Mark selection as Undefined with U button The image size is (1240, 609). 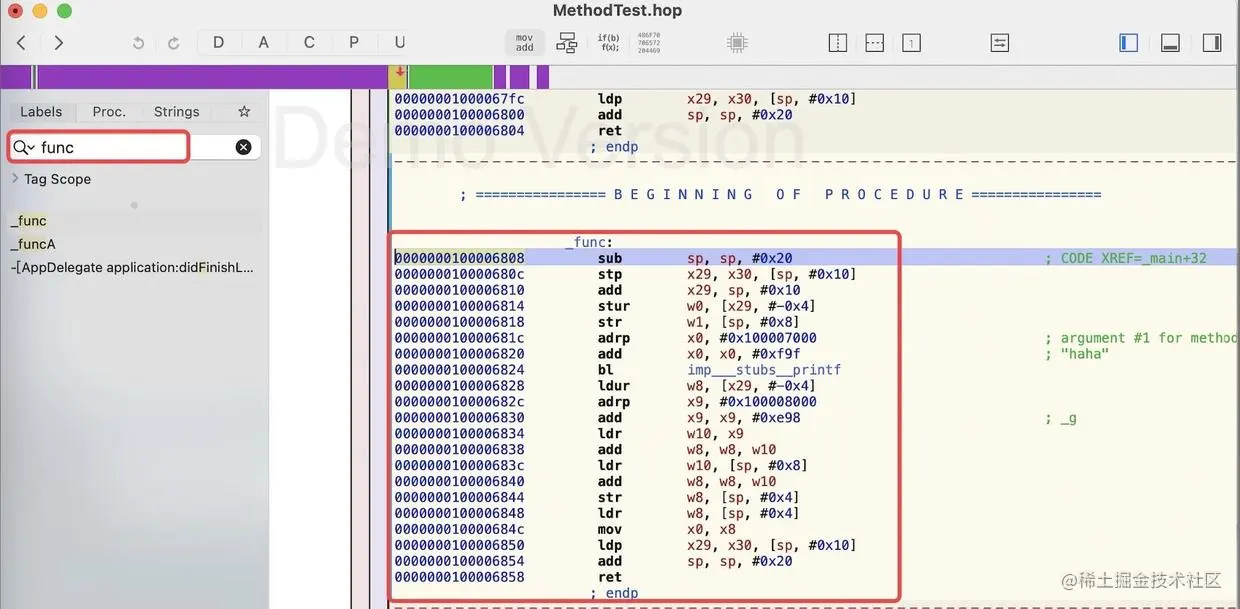[400, 42]
